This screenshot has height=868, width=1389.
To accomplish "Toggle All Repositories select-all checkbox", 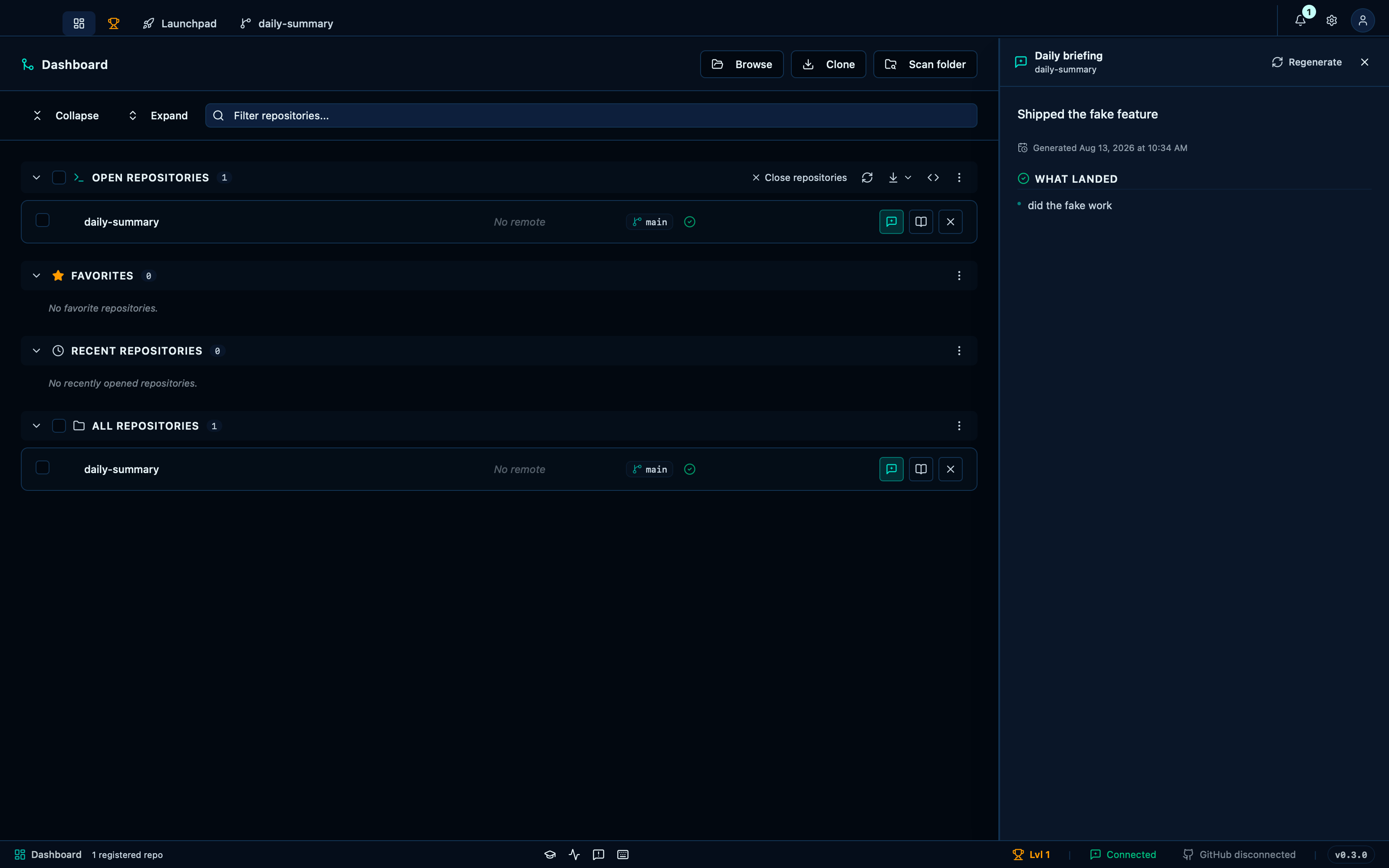I will pyautogui.click(x=59, y=426).
